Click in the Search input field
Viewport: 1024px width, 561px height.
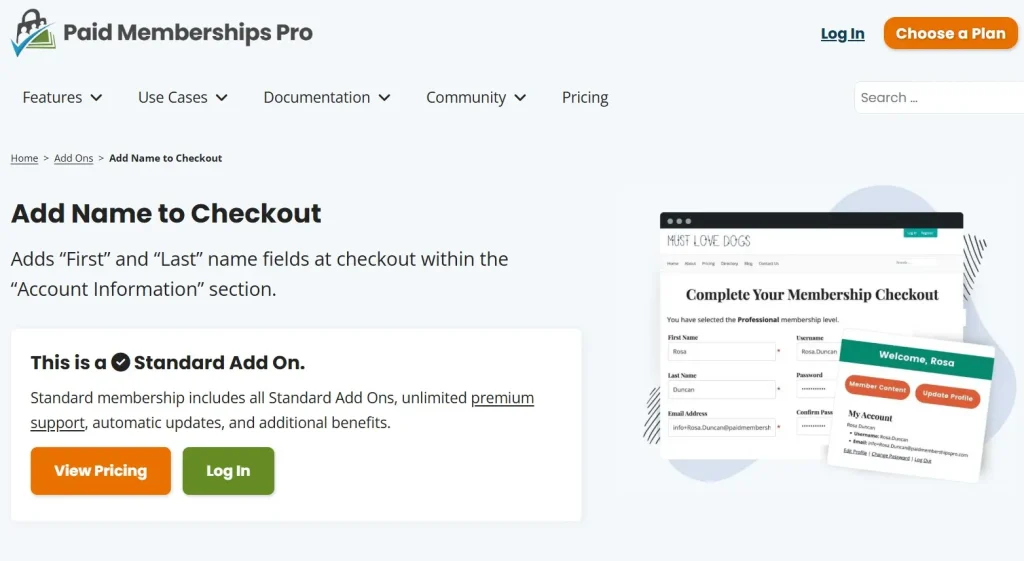[935, 98]
